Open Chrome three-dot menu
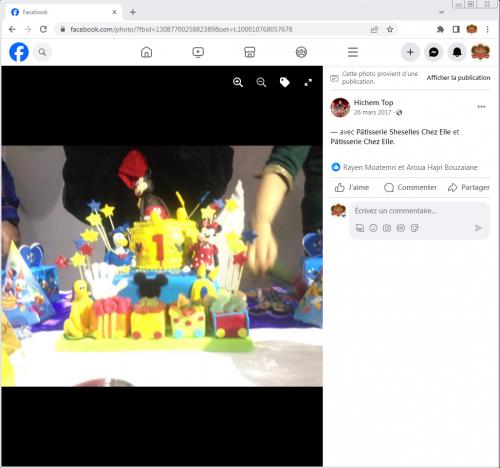Image resolution: width=500 pixels, height=468 pixels. coord(487,29)
